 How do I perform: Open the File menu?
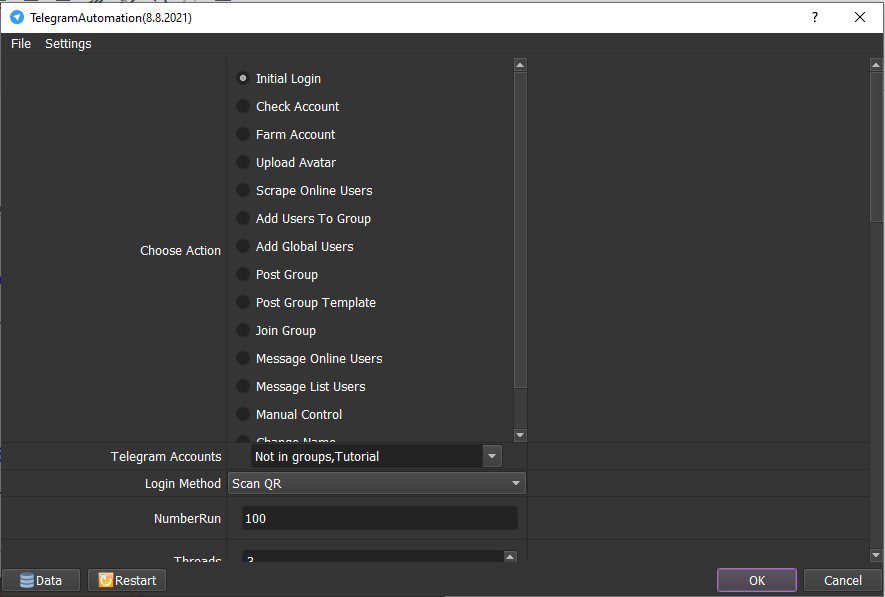tap(21, 43)
